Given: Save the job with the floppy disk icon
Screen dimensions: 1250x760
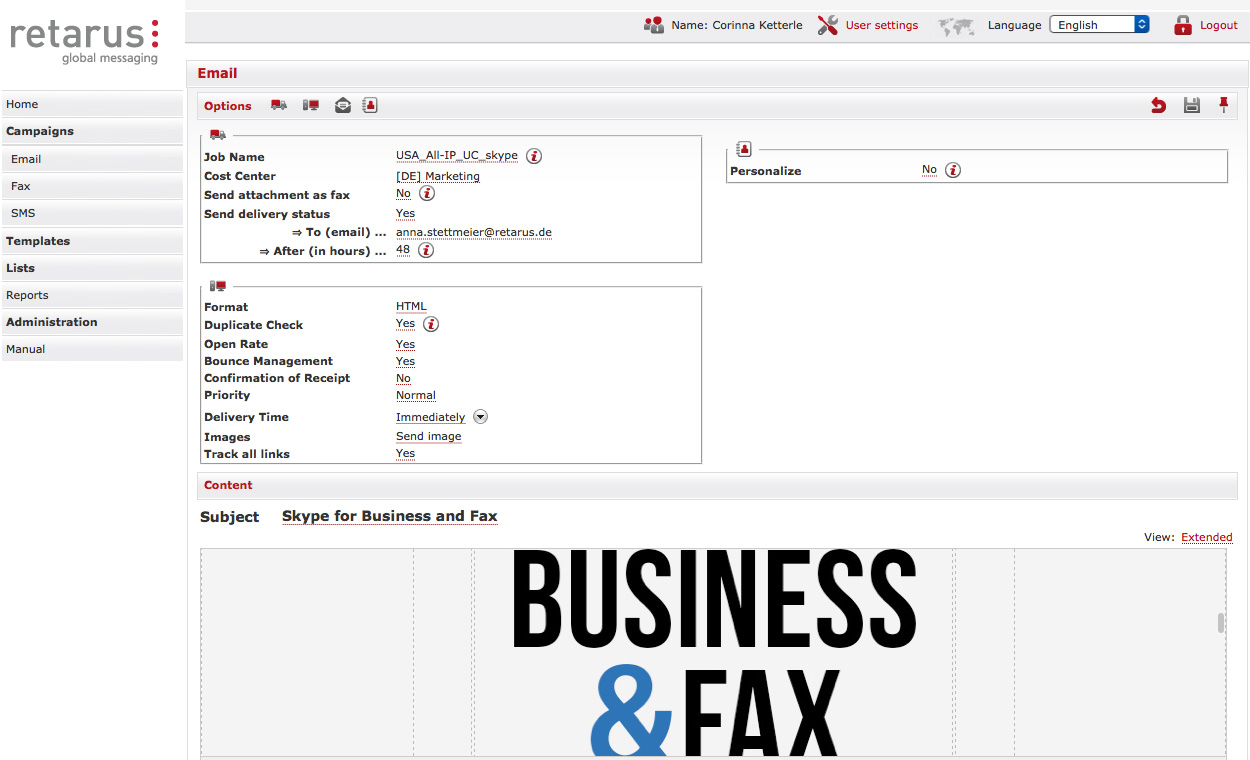Looking at the screenshot, I should click(x=1191, y=105).
